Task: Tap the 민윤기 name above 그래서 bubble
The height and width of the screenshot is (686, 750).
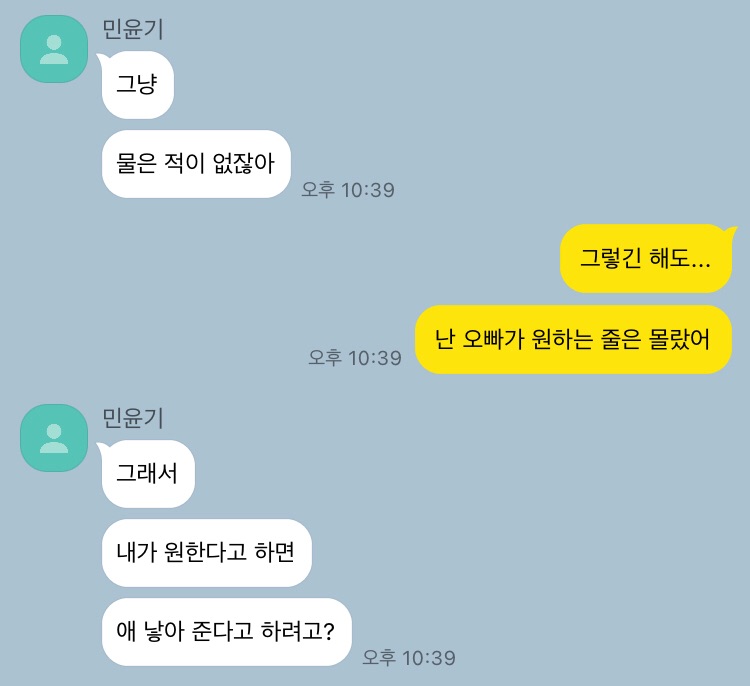Action: click(x=133, y=418)
